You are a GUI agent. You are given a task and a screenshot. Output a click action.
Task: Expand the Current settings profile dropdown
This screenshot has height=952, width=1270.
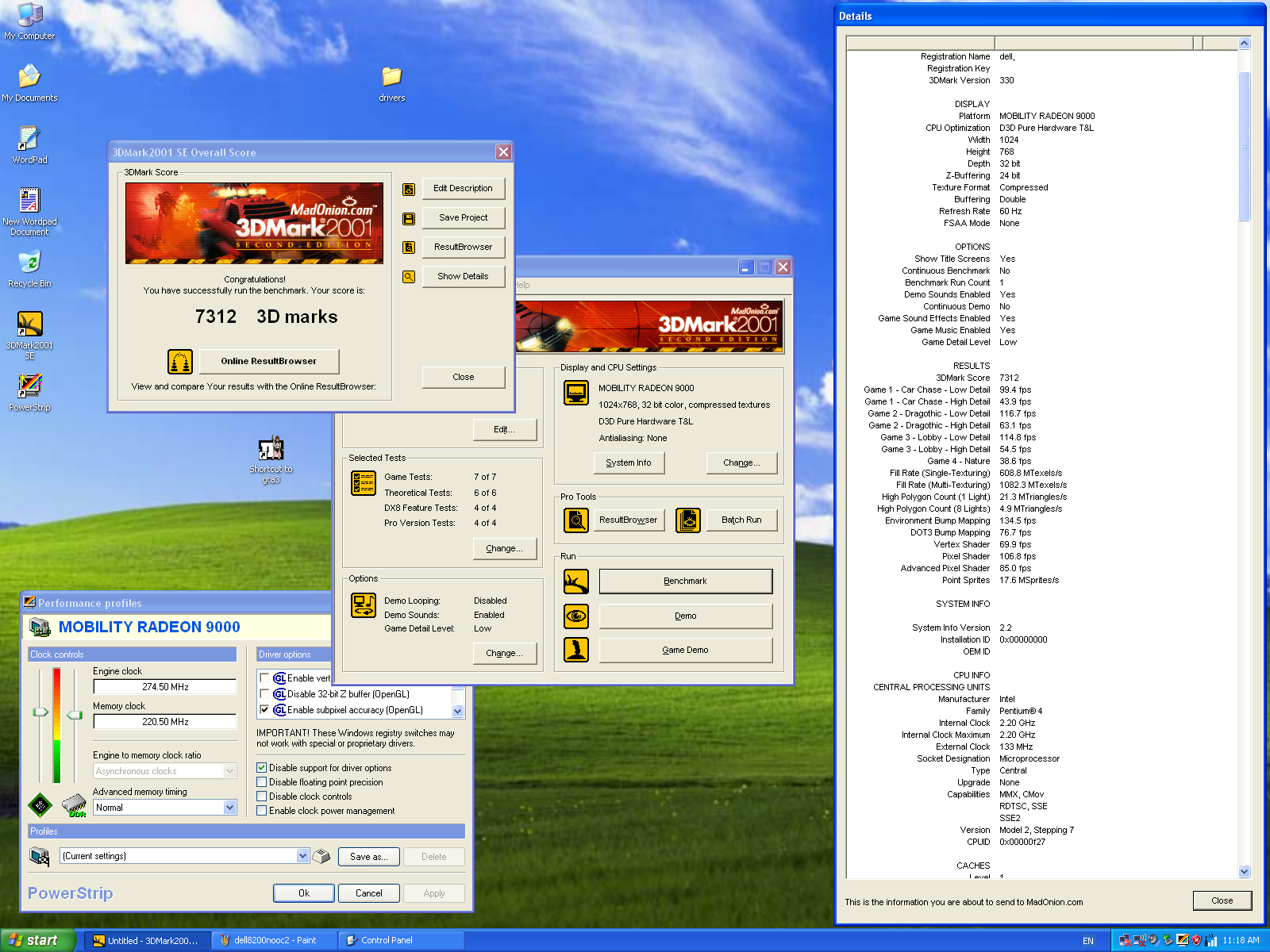tap(302, 856)
